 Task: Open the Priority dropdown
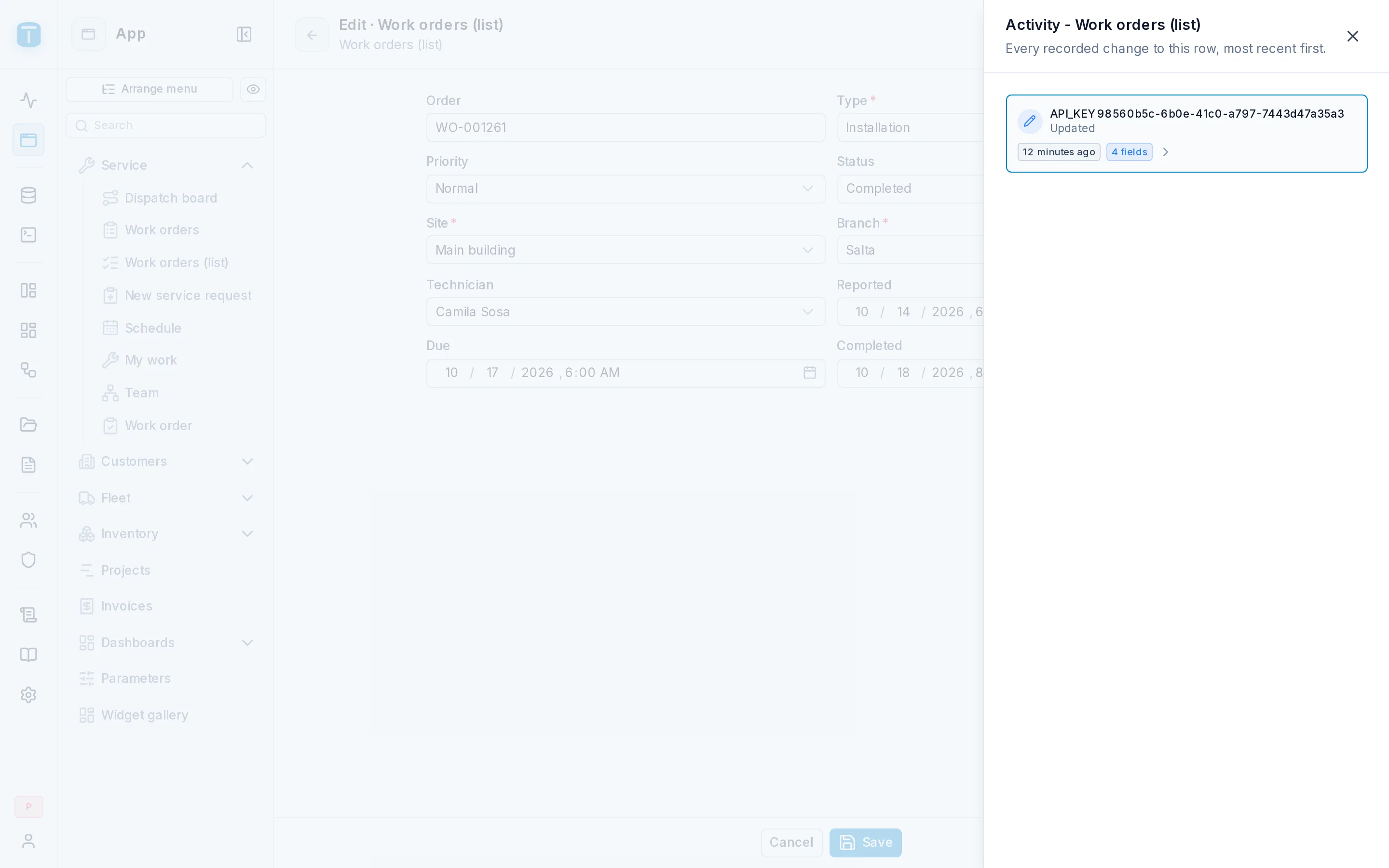[626, 189]
